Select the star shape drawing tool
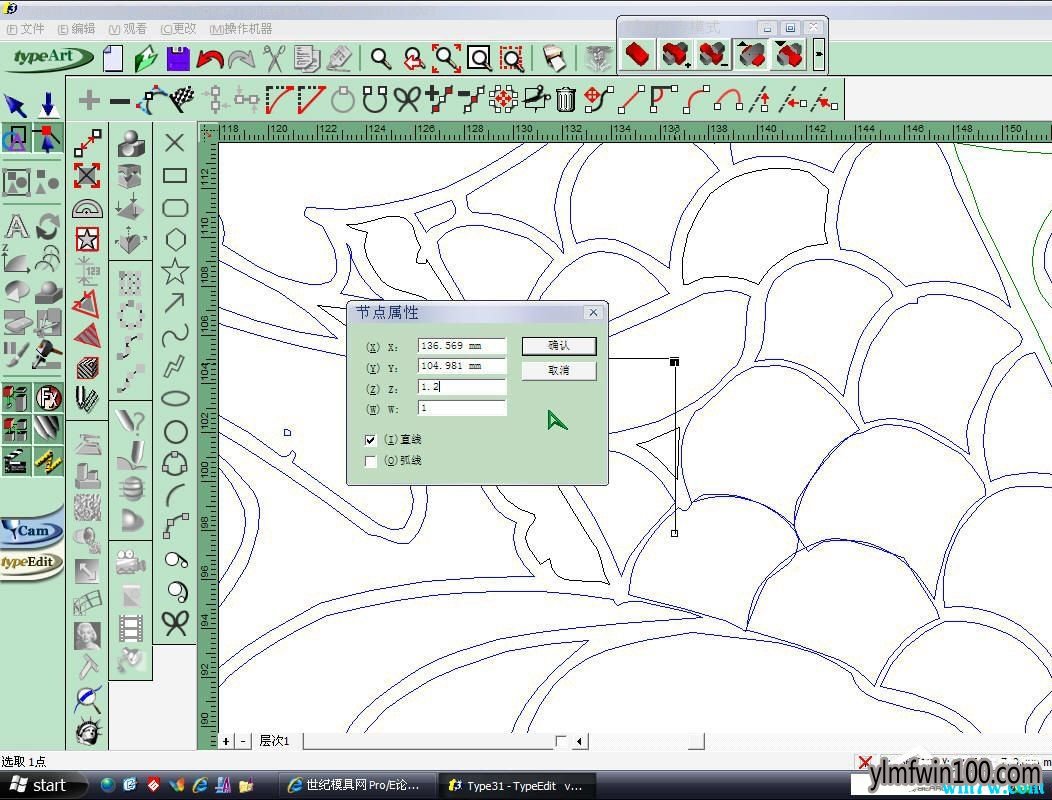 [x=175, y=271]
